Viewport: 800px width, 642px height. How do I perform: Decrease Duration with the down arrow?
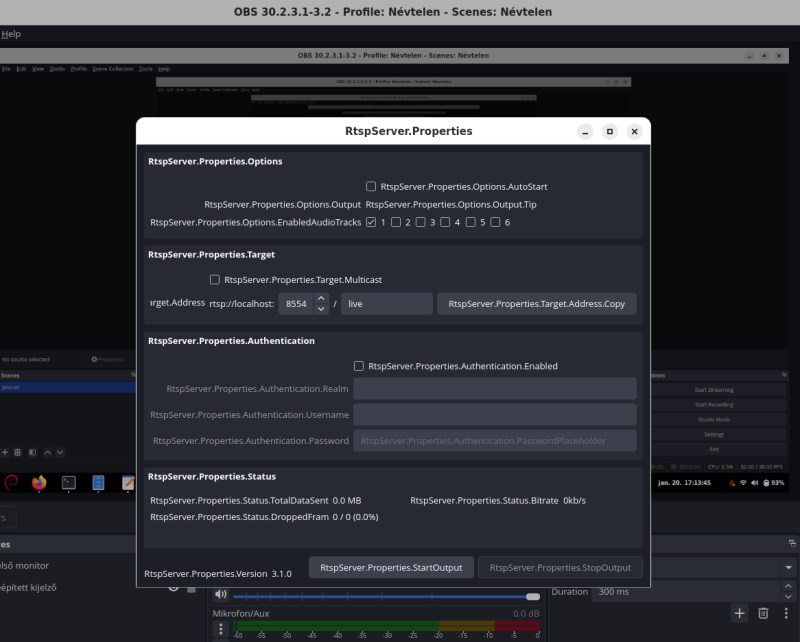point(788,597)
